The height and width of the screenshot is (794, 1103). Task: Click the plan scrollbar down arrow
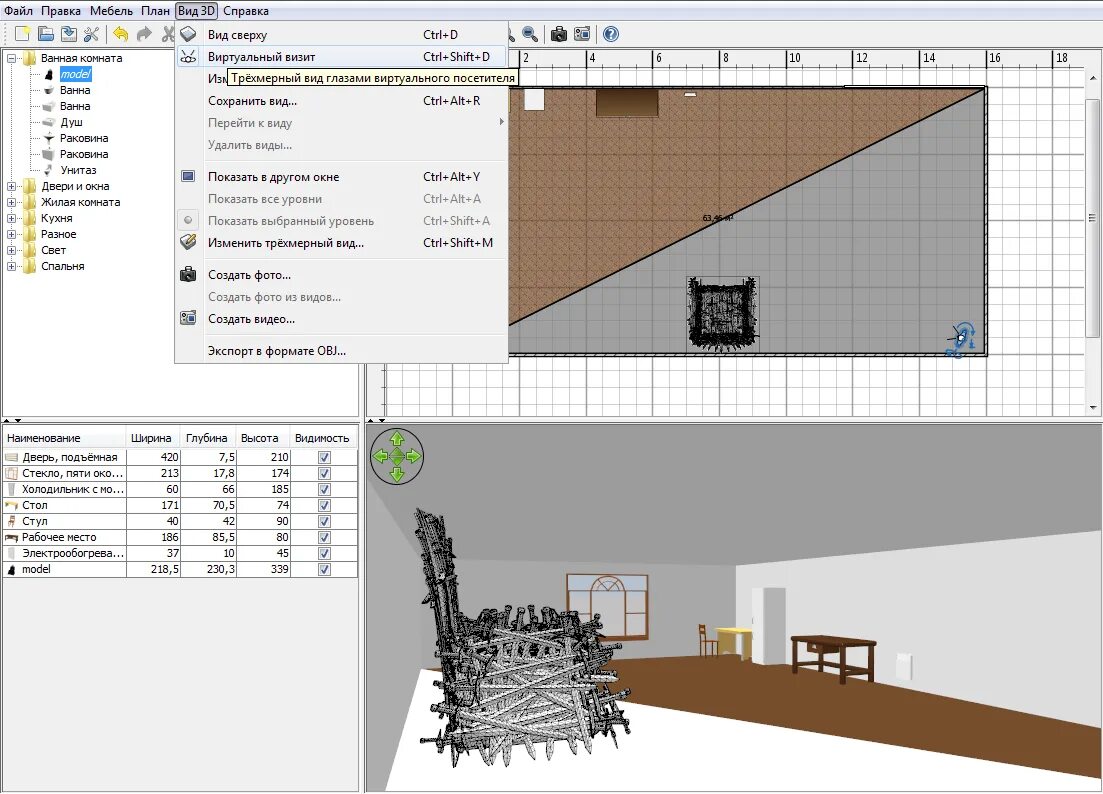(x=1092, y=407)
